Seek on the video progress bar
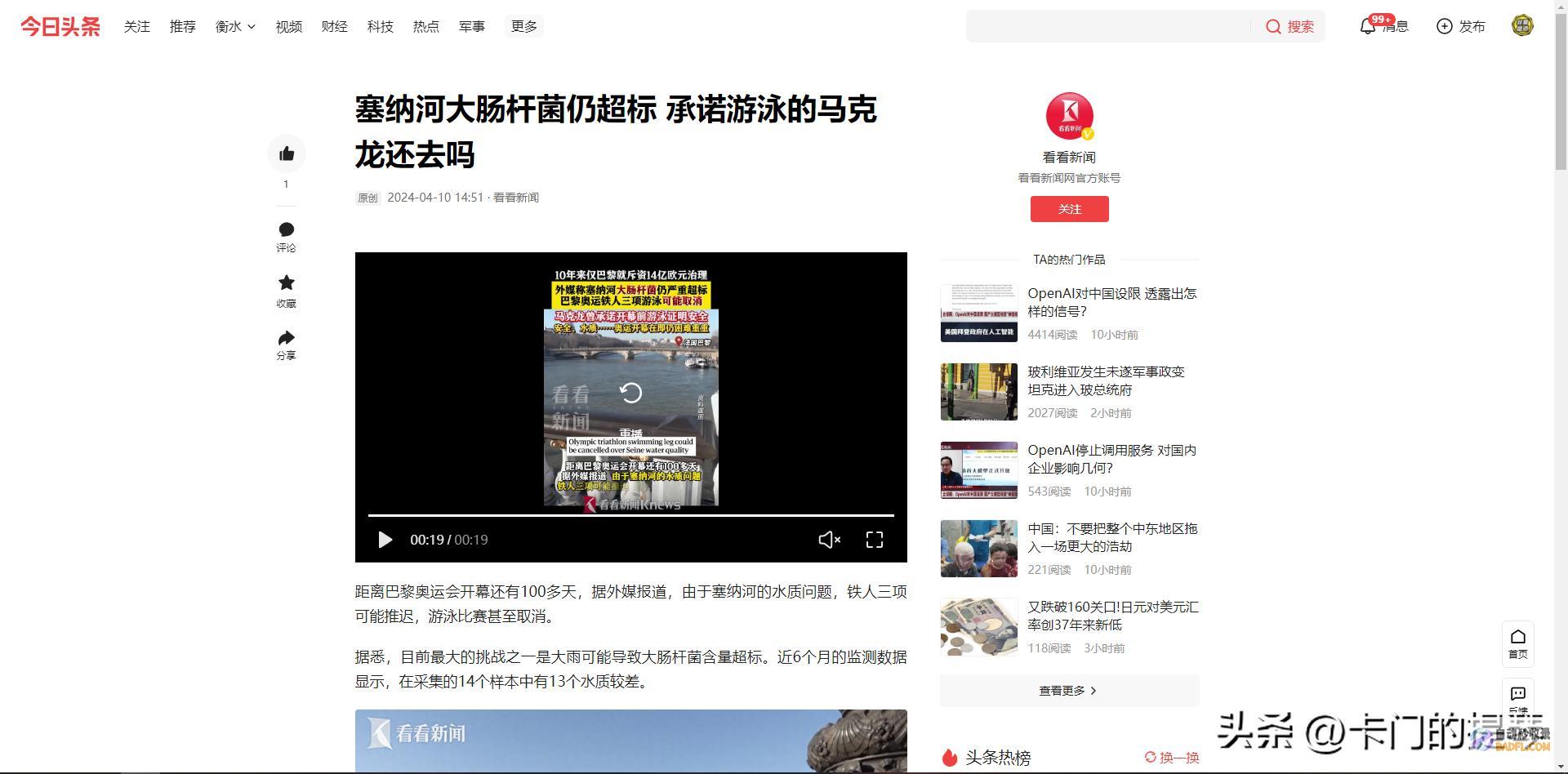This screenshot has height=774, width=1568. (631, 515)
